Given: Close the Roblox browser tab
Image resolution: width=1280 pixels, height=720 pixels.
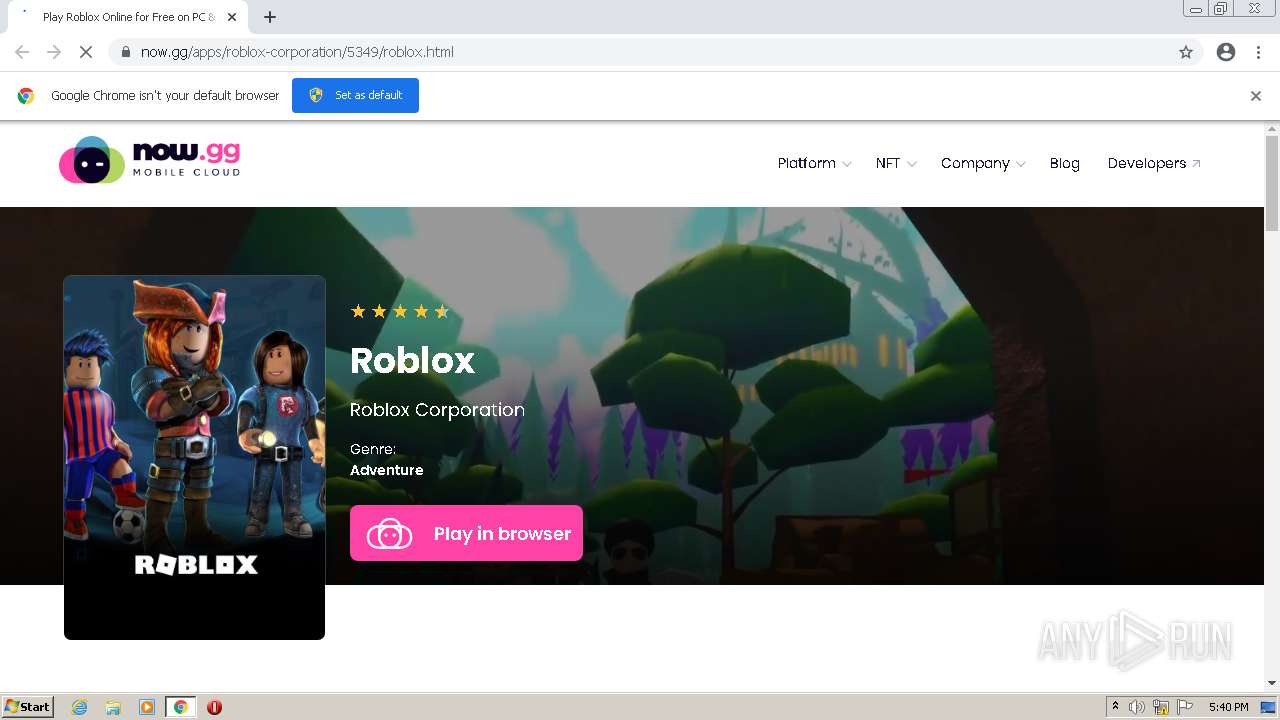Looking at the screenshot, I should point(232,17).
